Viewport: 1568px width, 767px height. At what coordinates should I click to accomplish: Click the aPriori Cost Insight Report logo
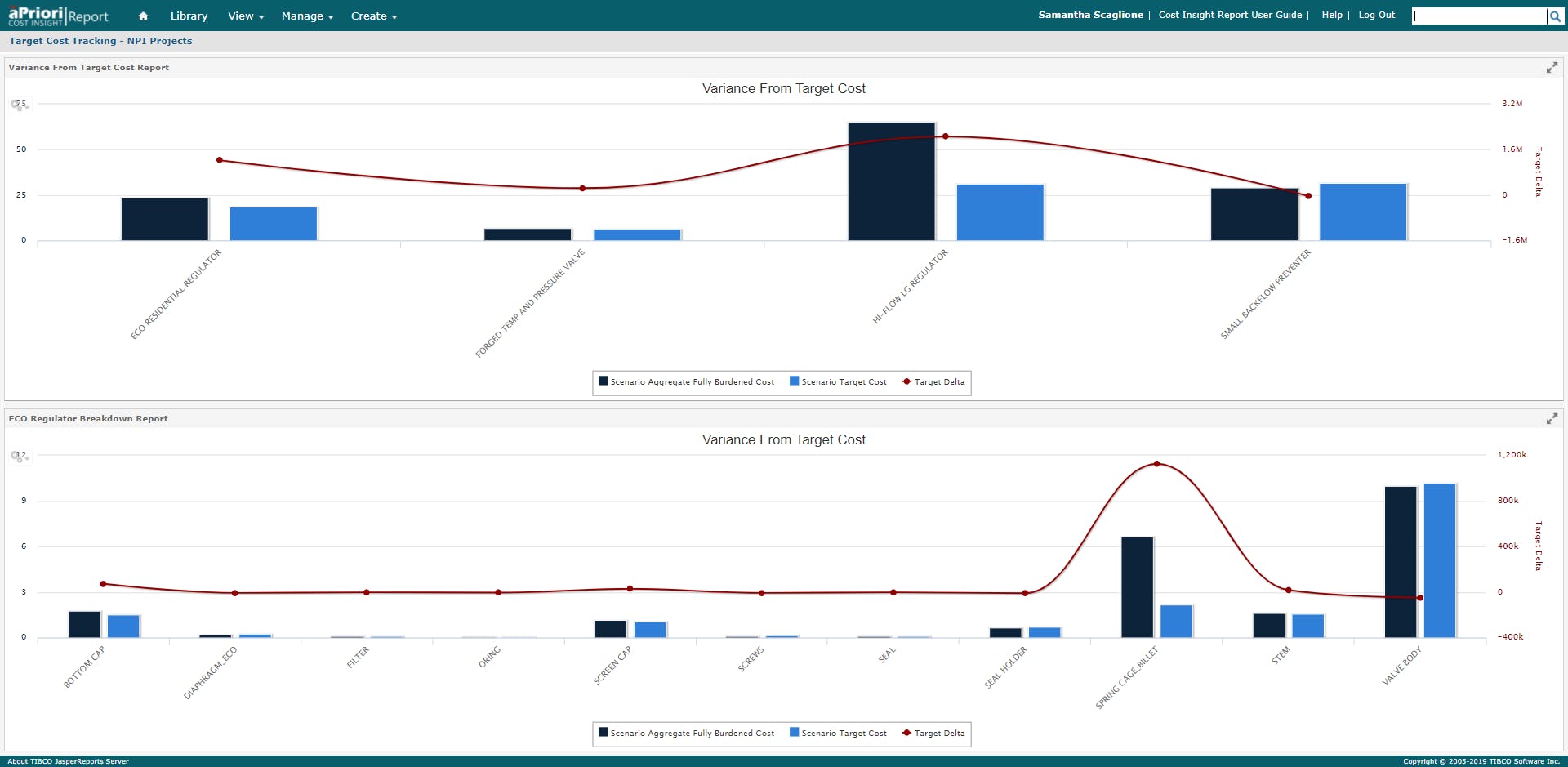point(58,16)
